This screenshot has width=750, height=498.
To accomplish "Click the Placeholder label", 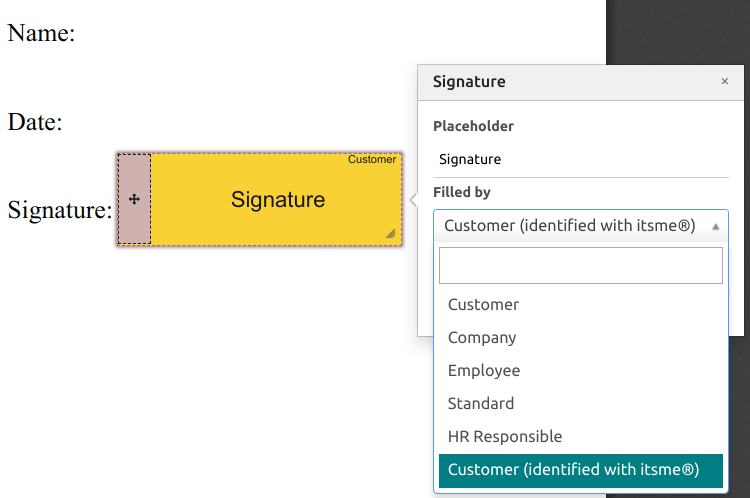I will point(473,127).
